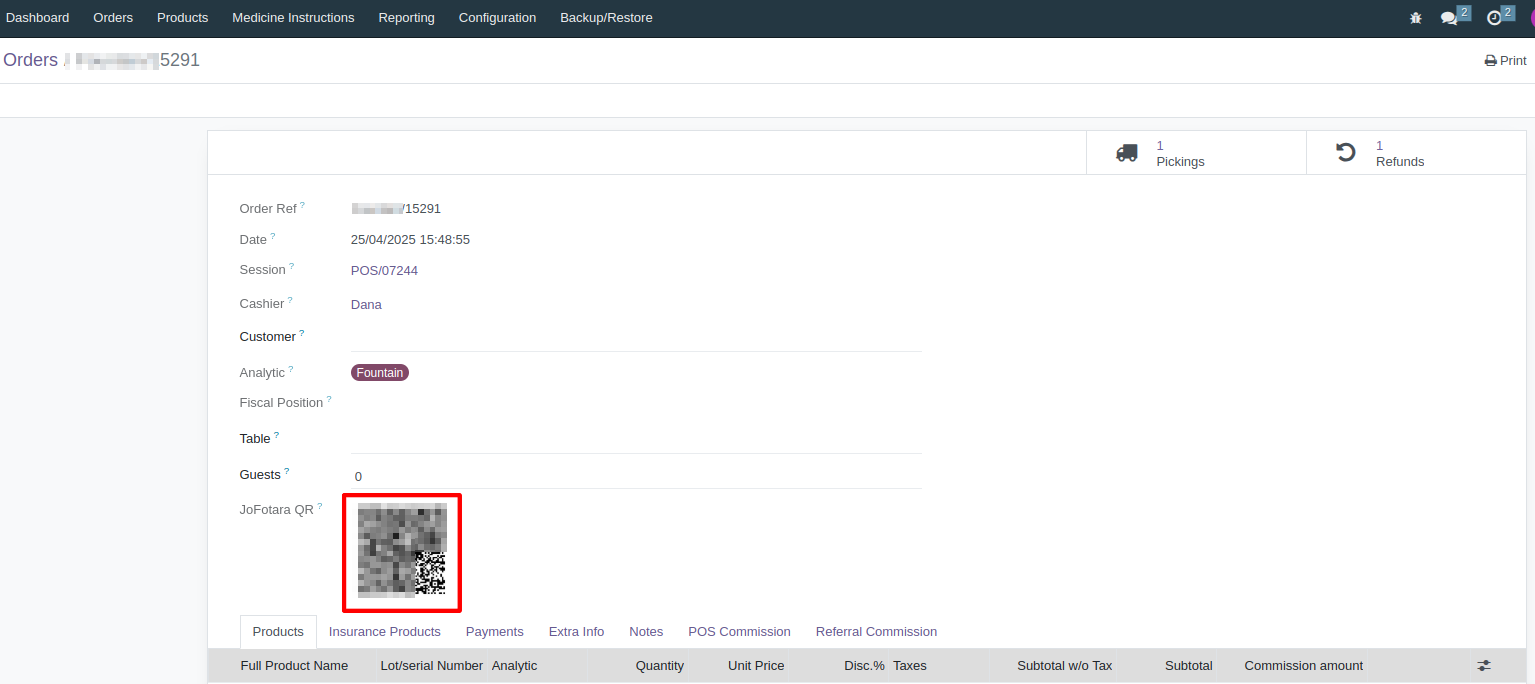Open the Backup/Restore menu
Screen dimensions: 1535x684
pyautogui.click(x=606, y=18)
